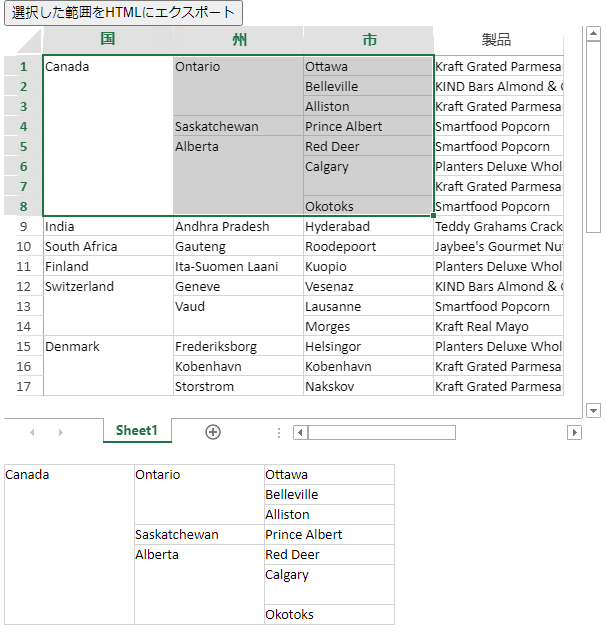
Task: Select row header 9
Action: 23,227
